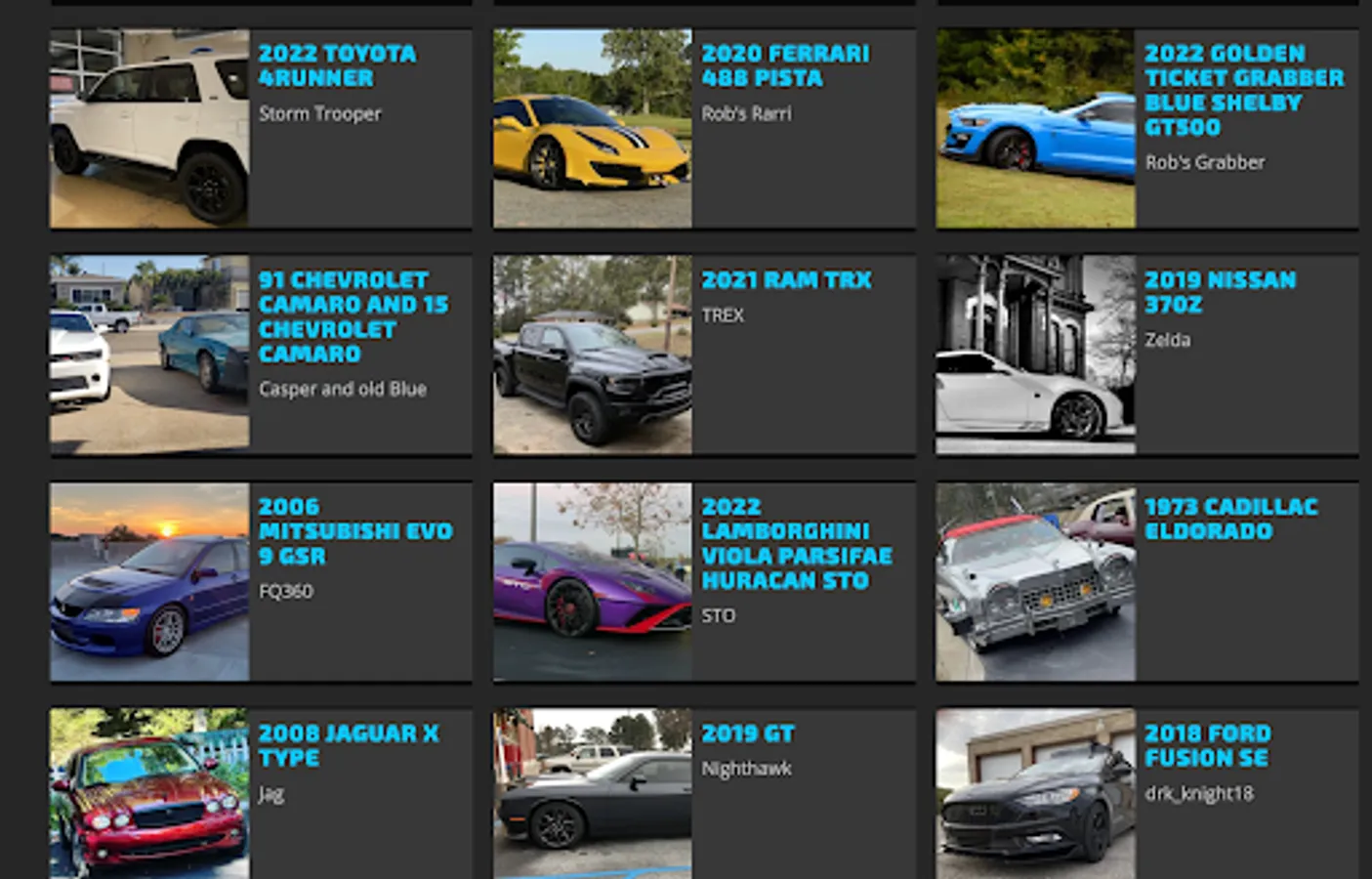This screenshot has width=1372, height=879.
Task: Open the 2019 Nissan 370Z title
Action: point(1220,292)
